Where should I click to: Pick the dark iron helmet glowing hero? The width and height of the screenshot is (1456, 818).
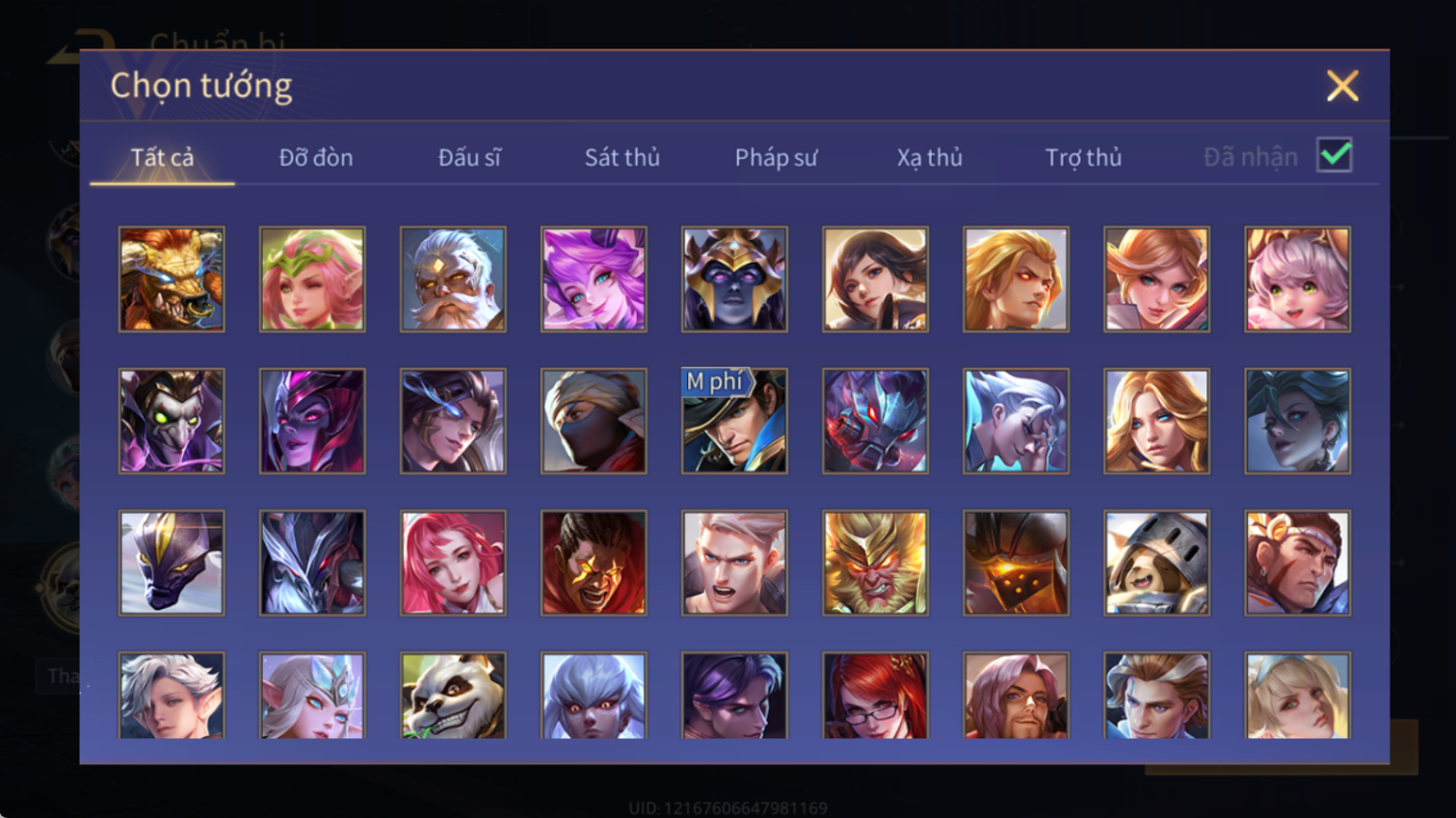click(1016, 563)
